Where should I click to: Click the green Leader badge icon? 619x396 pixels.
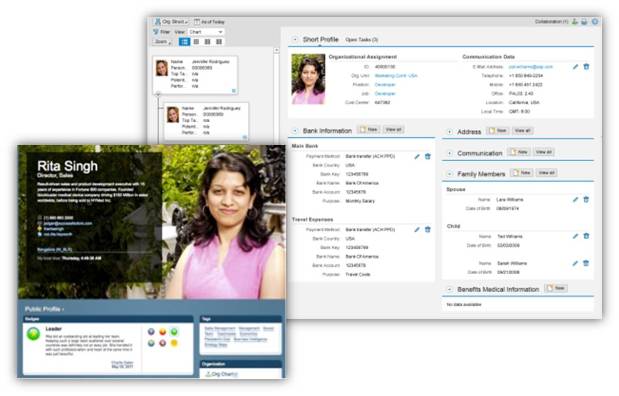[34, 334]
